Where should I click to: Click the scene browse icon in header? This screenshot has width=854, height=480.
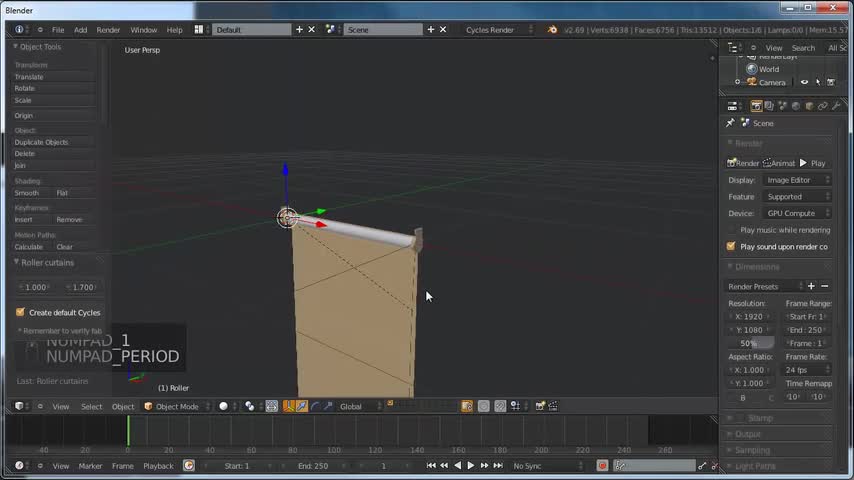click(333, 29)
